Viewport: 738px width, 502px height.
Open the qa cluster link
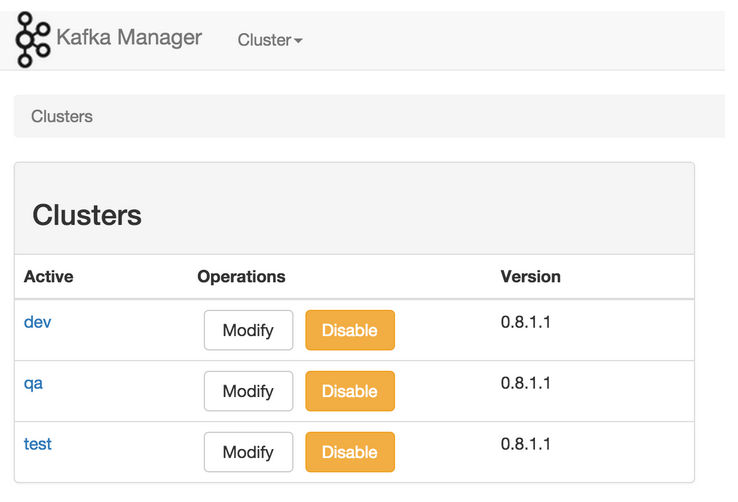33,383
